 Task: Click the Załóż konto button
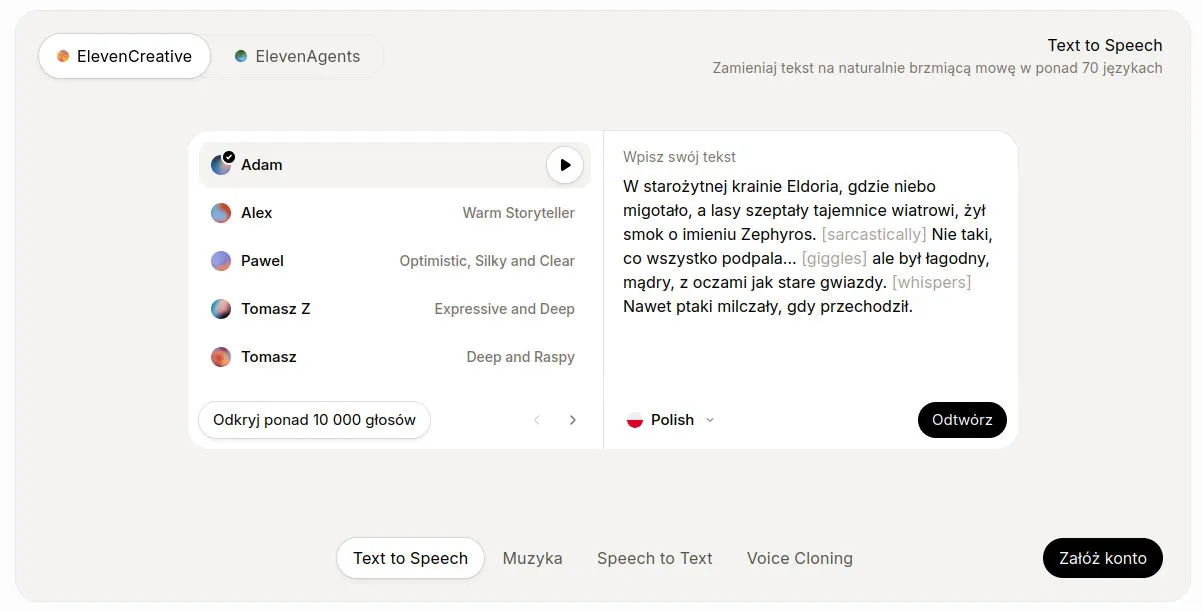(1102, 558)
